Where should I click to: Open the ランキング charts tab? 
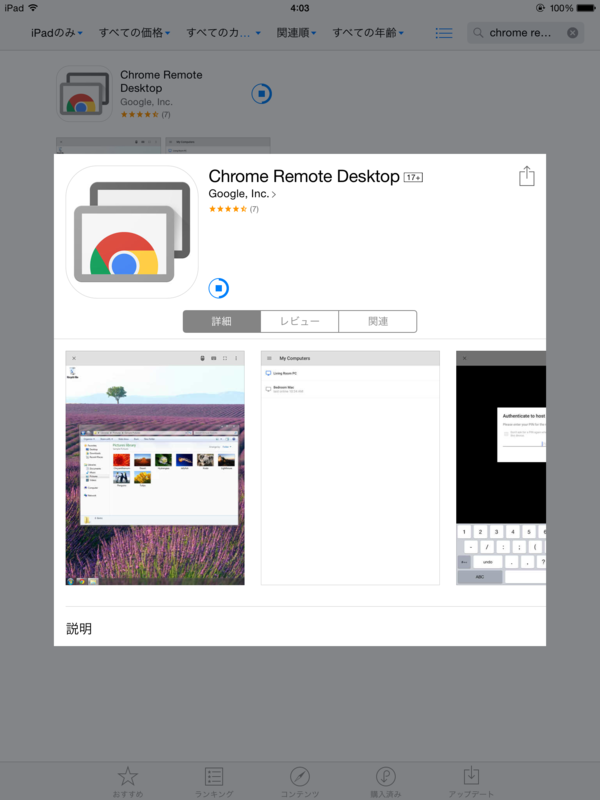(214, 782)
